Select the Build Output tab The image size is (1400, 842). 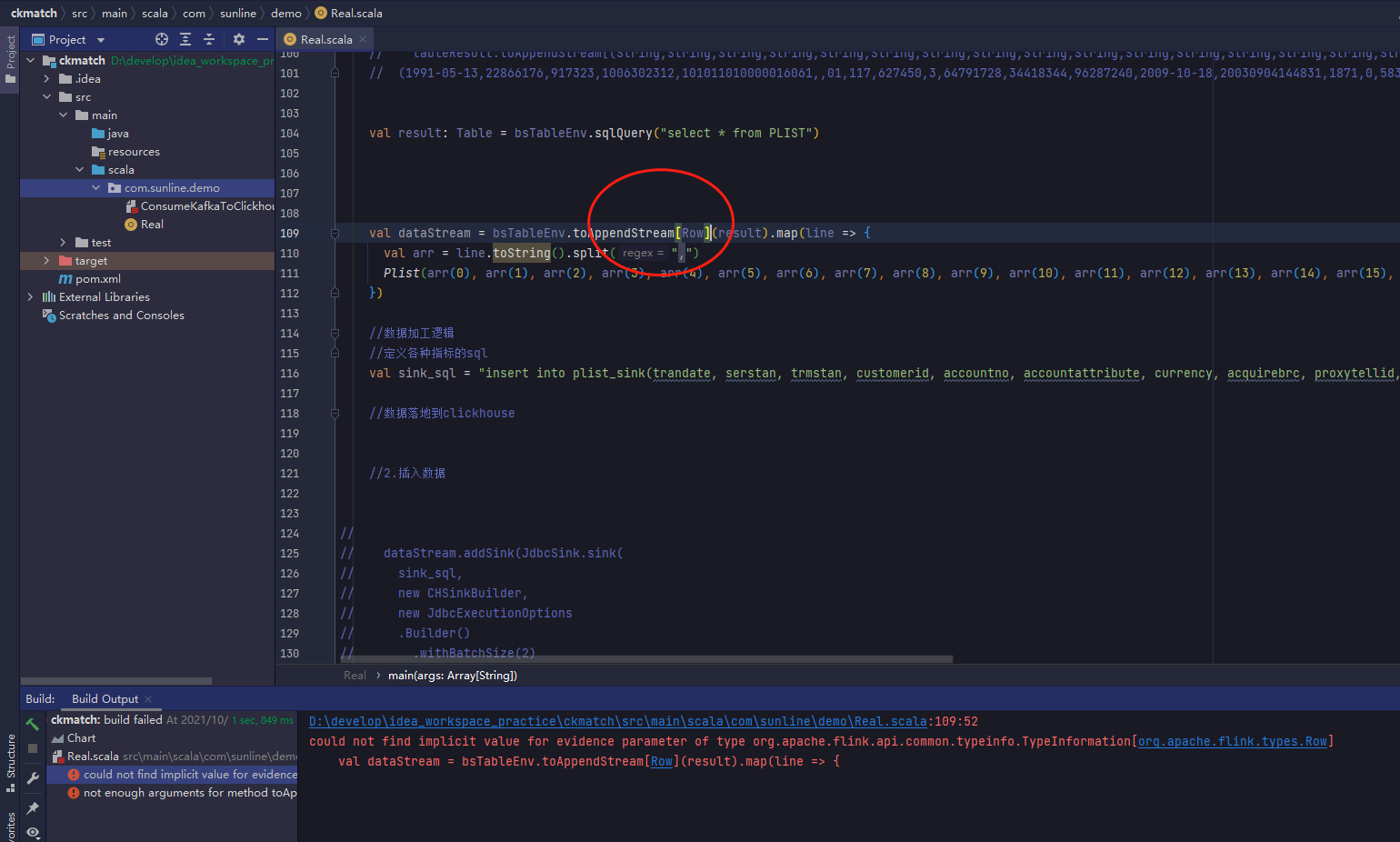click(x=105, y=699)
